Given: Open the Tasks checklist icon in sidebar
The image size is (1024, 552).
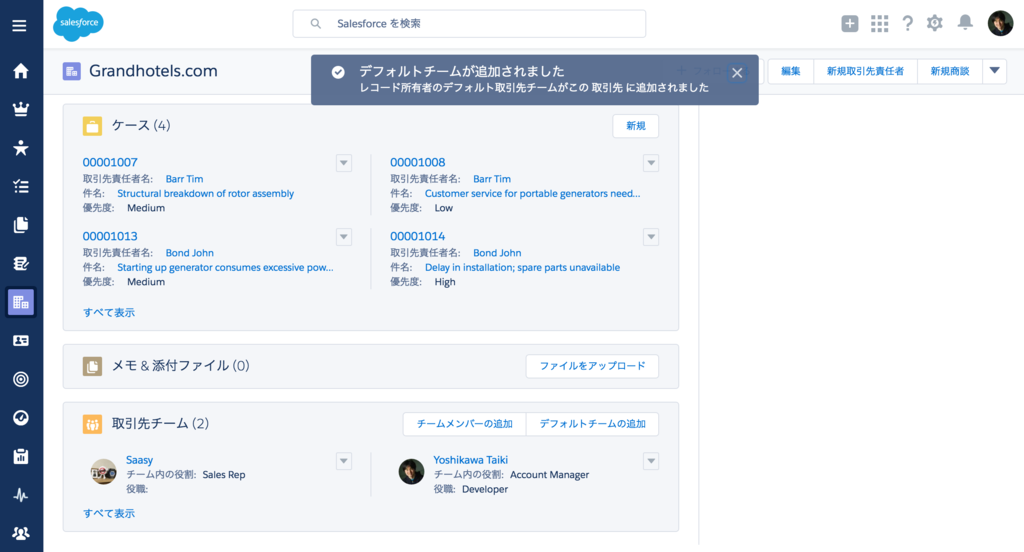Looking at the screenshot, I should click(x=21, y=186).
